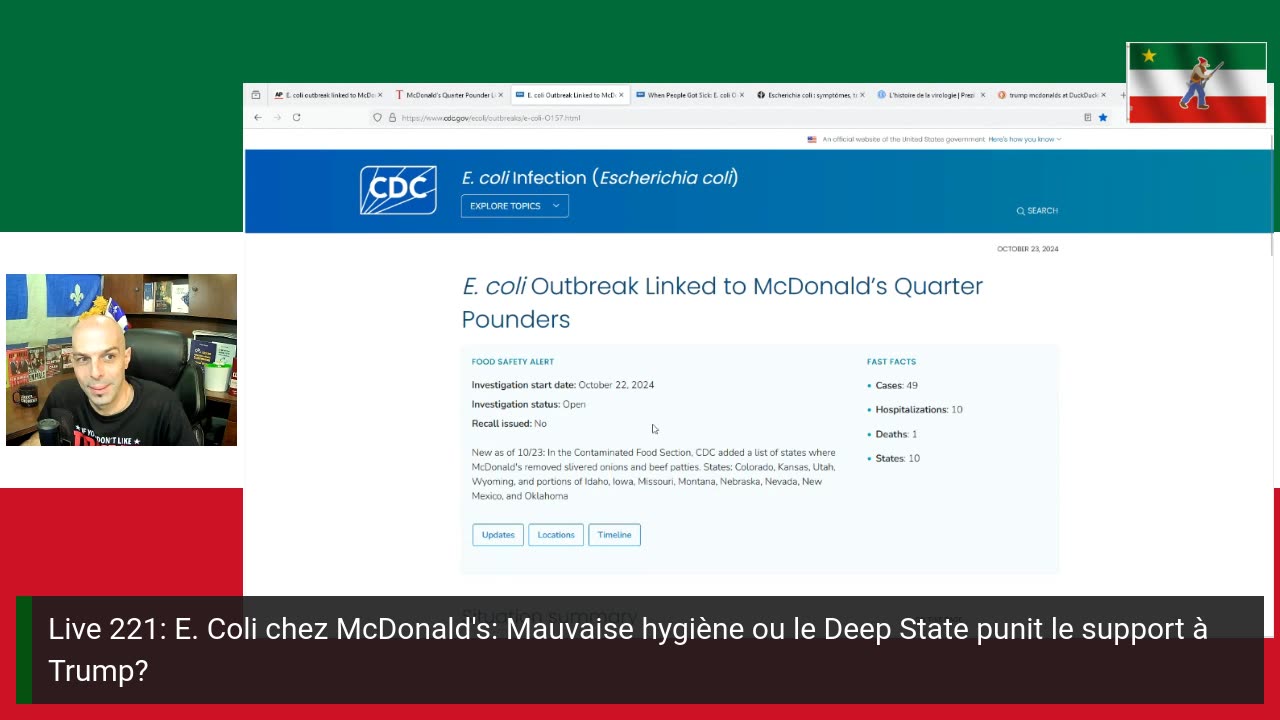The image size is (1280, 720).
Task: Close the Escherichia coli symptômes tab
Action: pyautogui.click(x=862, y=95)
